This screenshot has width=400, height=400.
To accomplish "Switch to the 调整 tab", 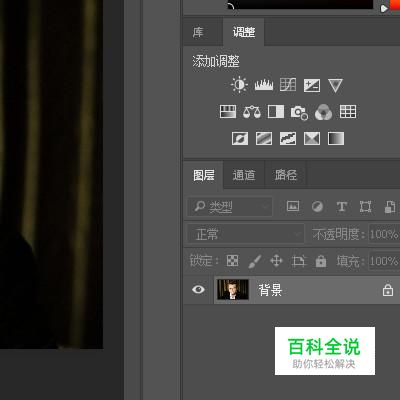I will click(x=244, y=32).
